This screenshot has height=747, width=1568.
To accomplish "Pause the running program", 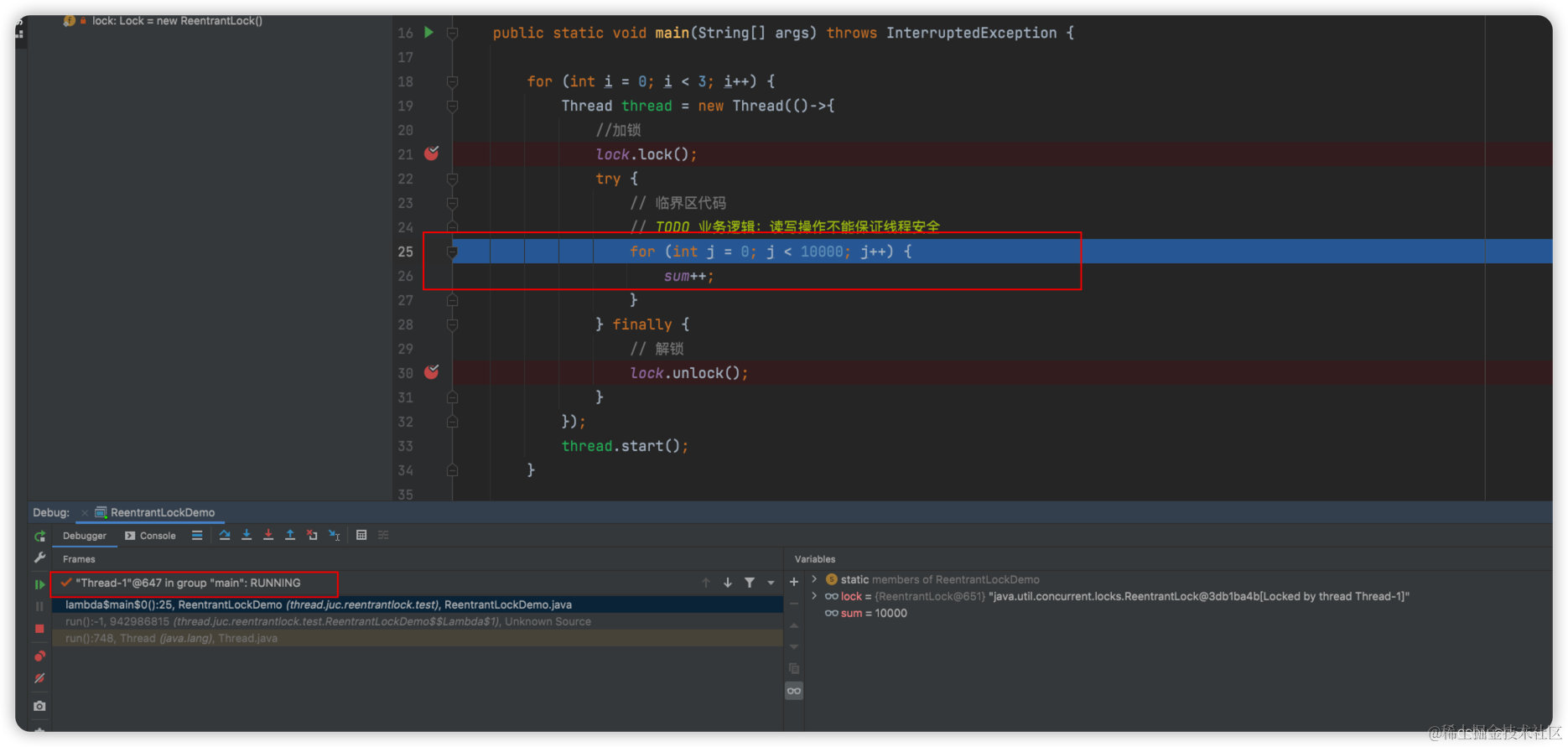I will (x=39, y=606).
